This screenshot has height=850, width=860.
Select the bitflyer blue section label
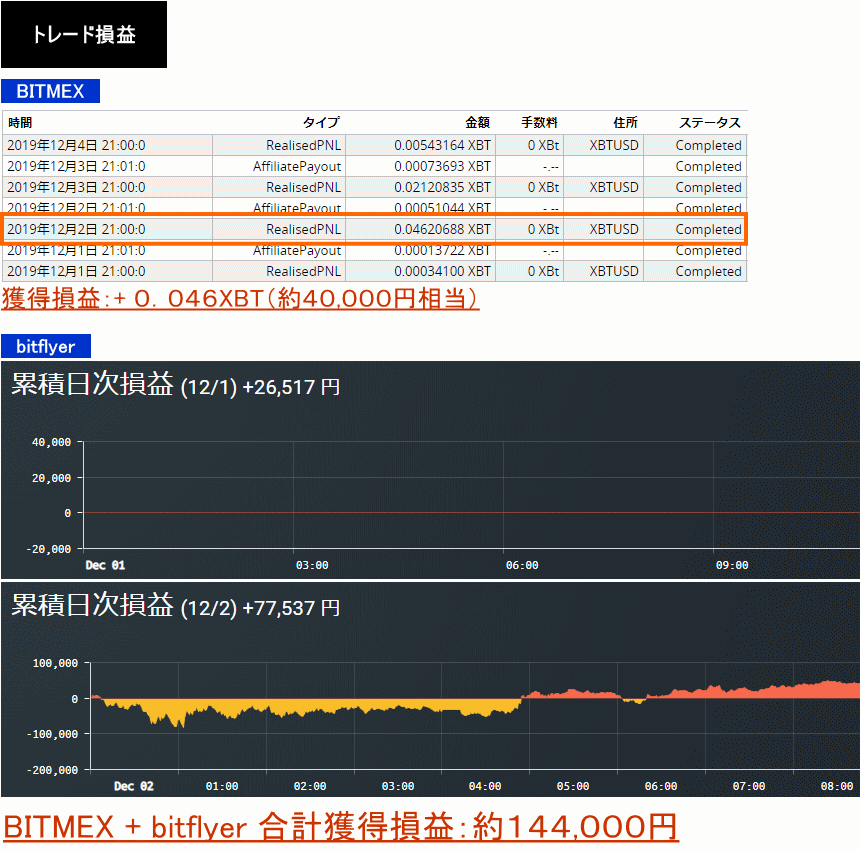coord(46,347)
